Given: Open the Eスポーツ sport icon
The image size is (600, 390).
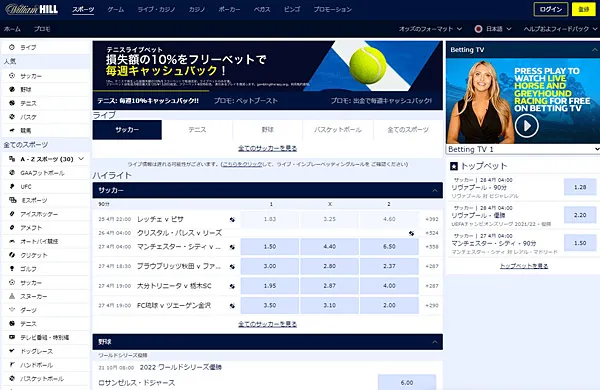Looking at the screenshot, I should (13, 200).
